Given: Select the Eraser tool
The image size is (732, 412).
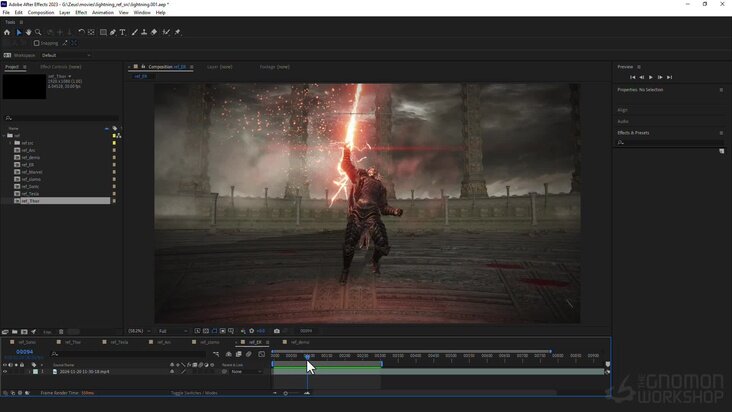Looking at the screenshot, I should click(154, 32).
